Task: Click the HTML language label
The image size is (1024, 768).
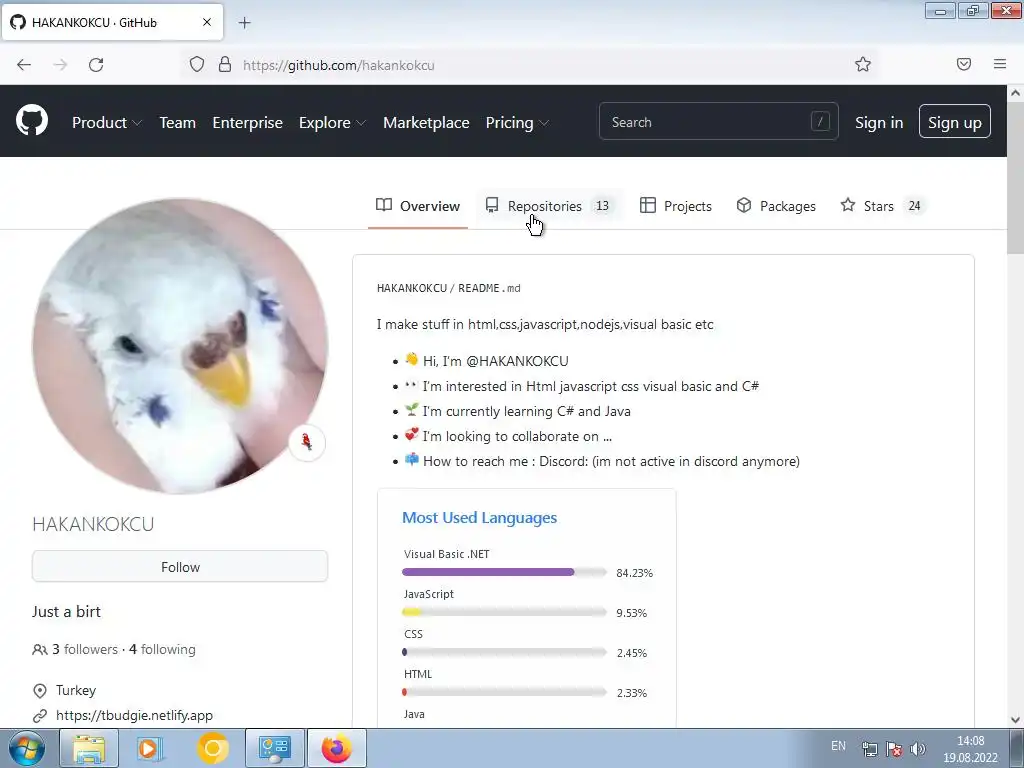Action: tap(418, 674)
